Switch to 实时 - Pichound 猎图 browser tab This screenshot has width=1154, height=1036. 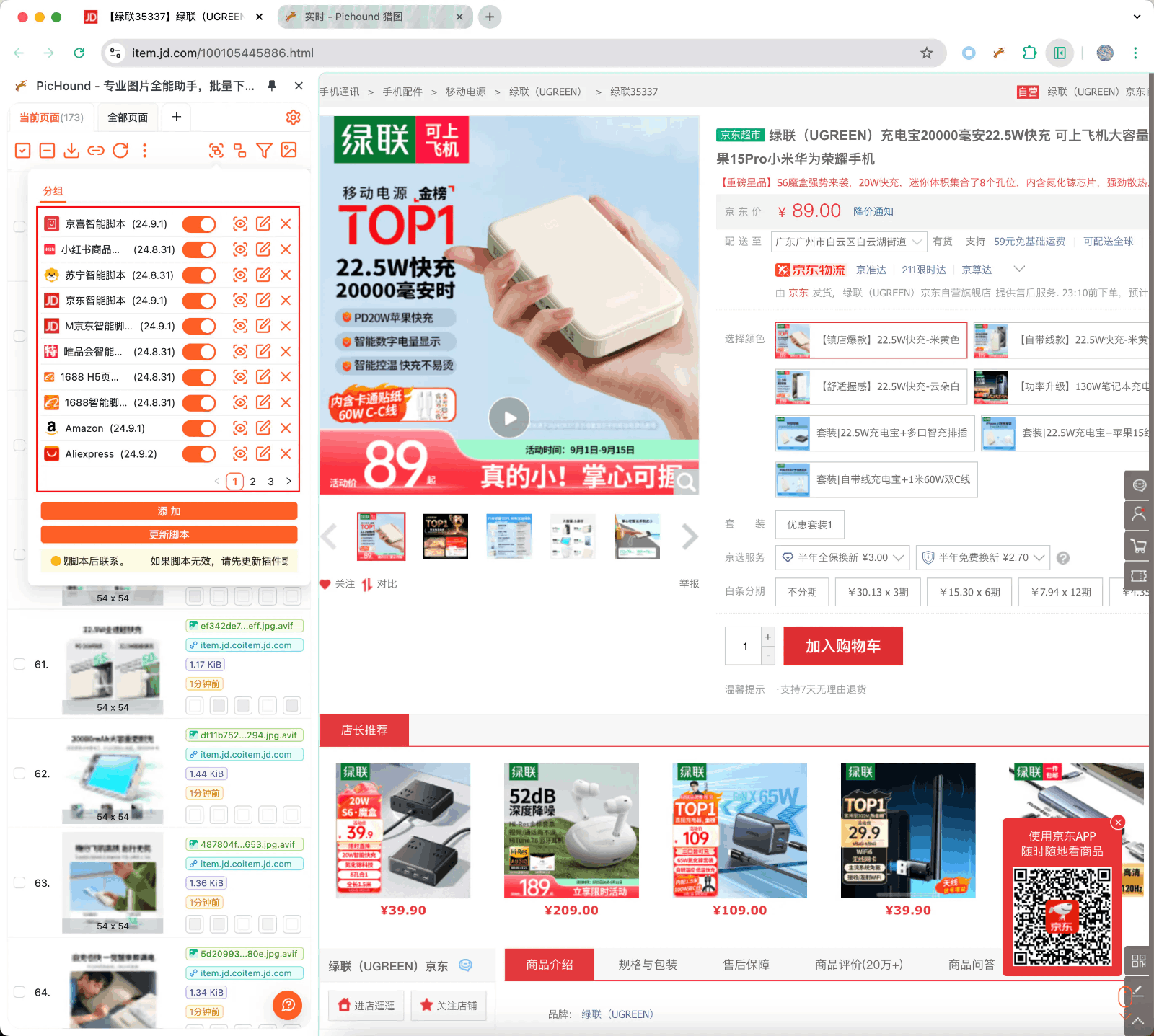(375, 17)
